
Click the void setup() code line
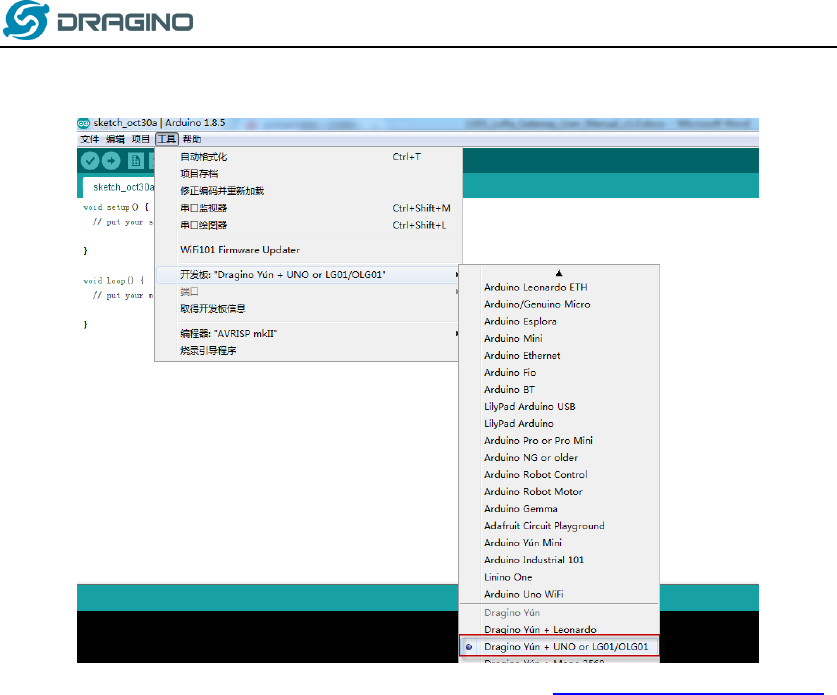[116, 207]
